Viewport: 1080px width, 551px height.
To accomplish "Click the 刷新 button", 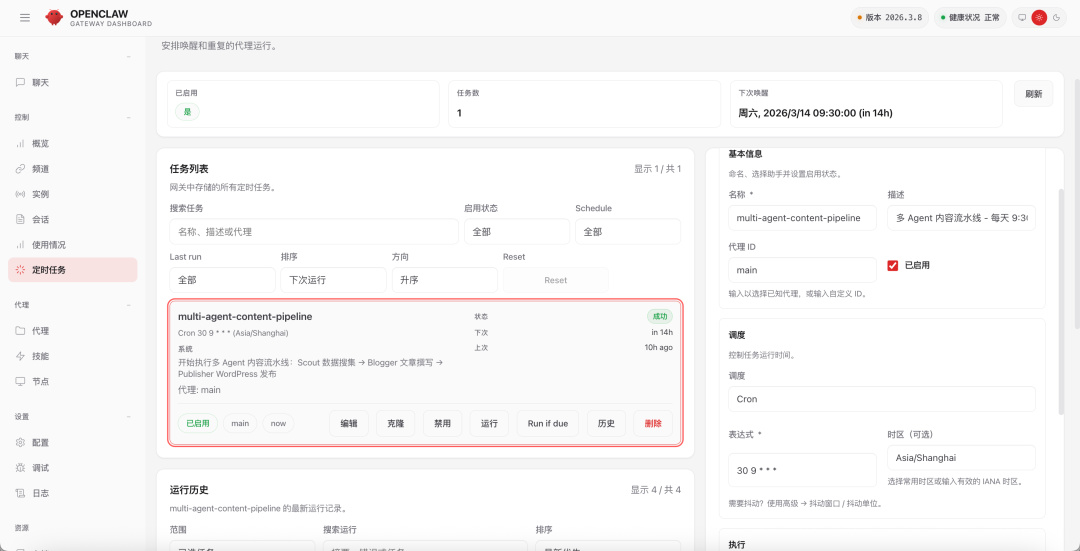I will pos(1033,94).
